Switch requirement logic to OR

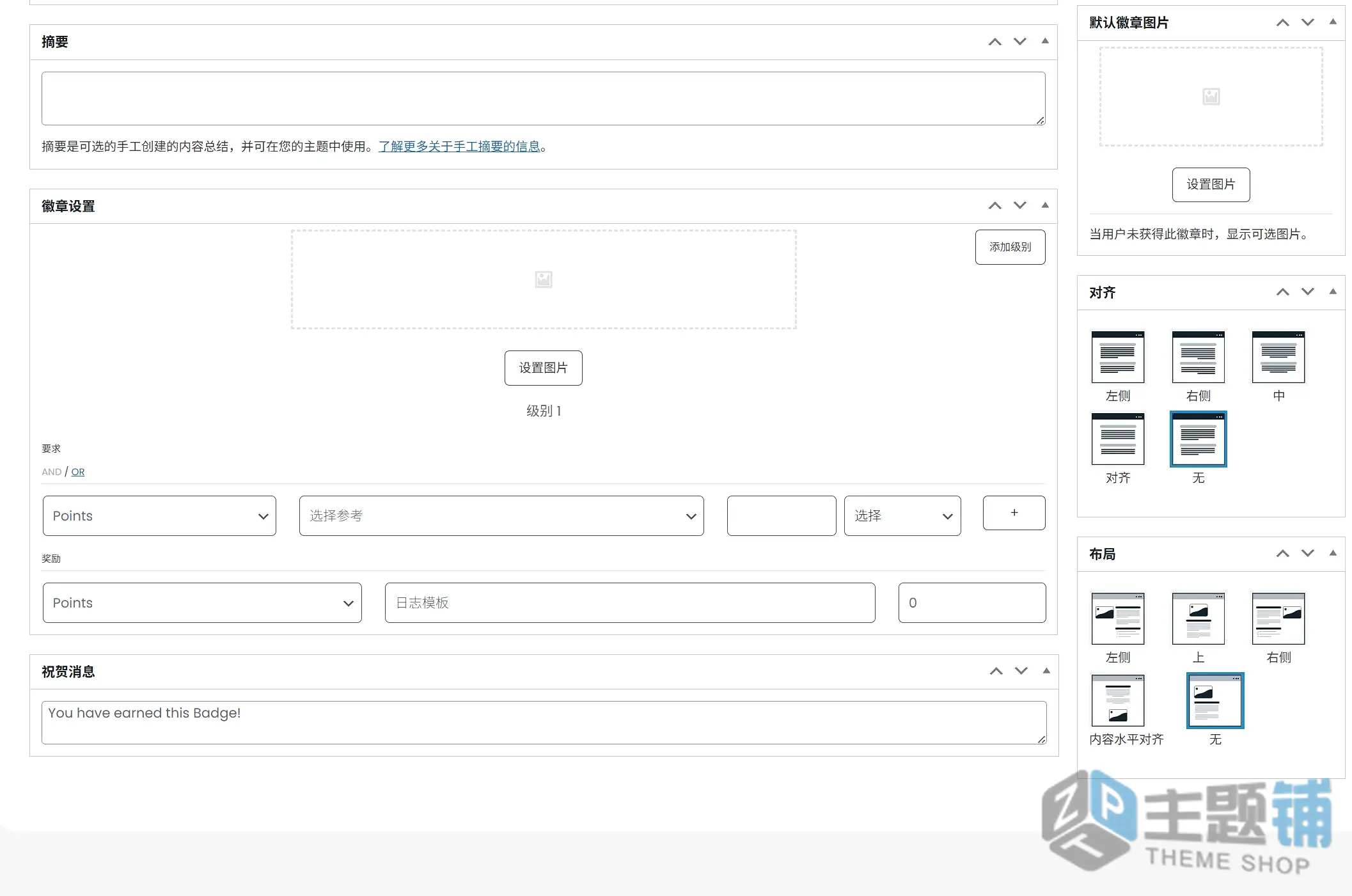(78, 472)
